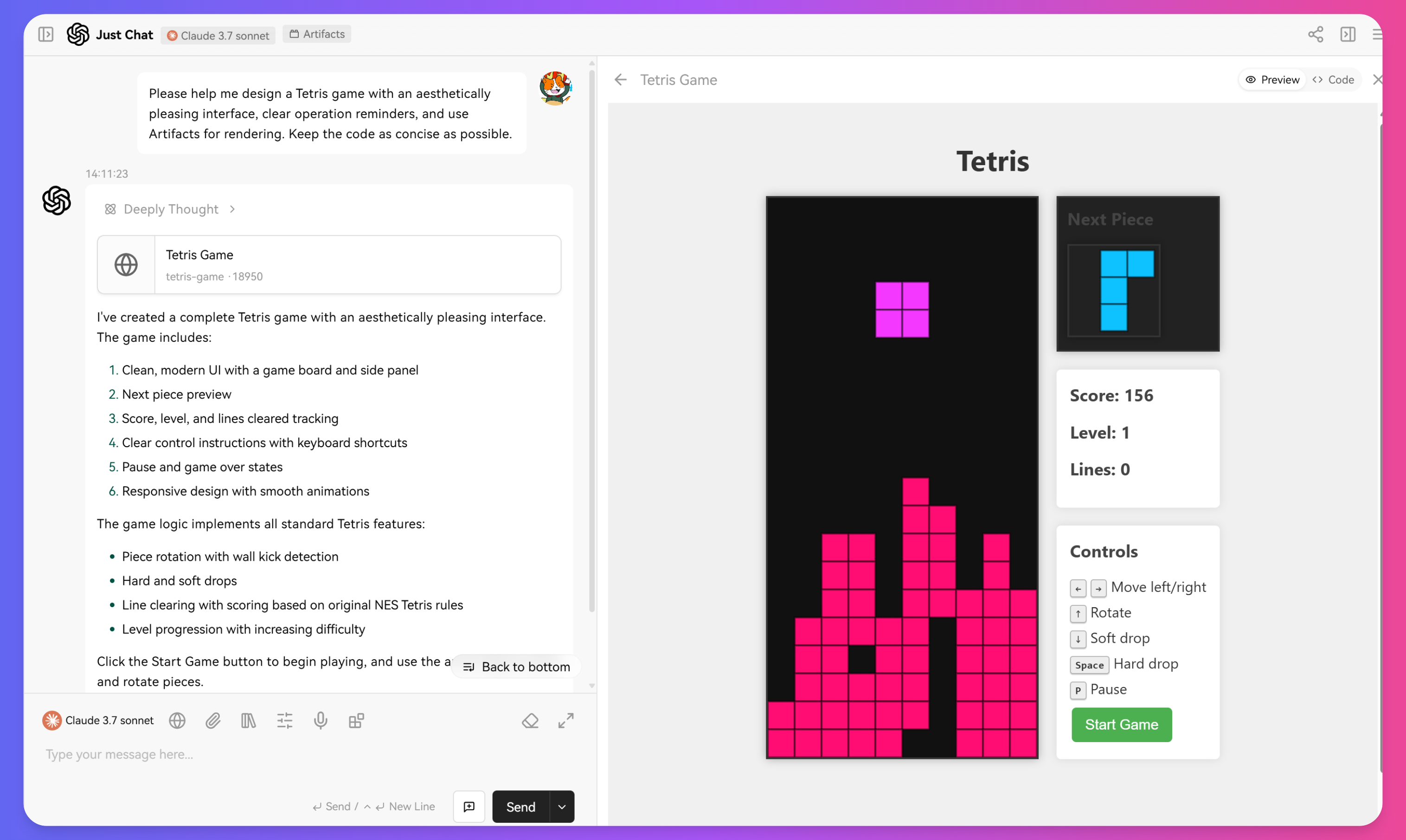Click the Score: 156 text
Screen dimensions: 1406x840
(1111, 395)
